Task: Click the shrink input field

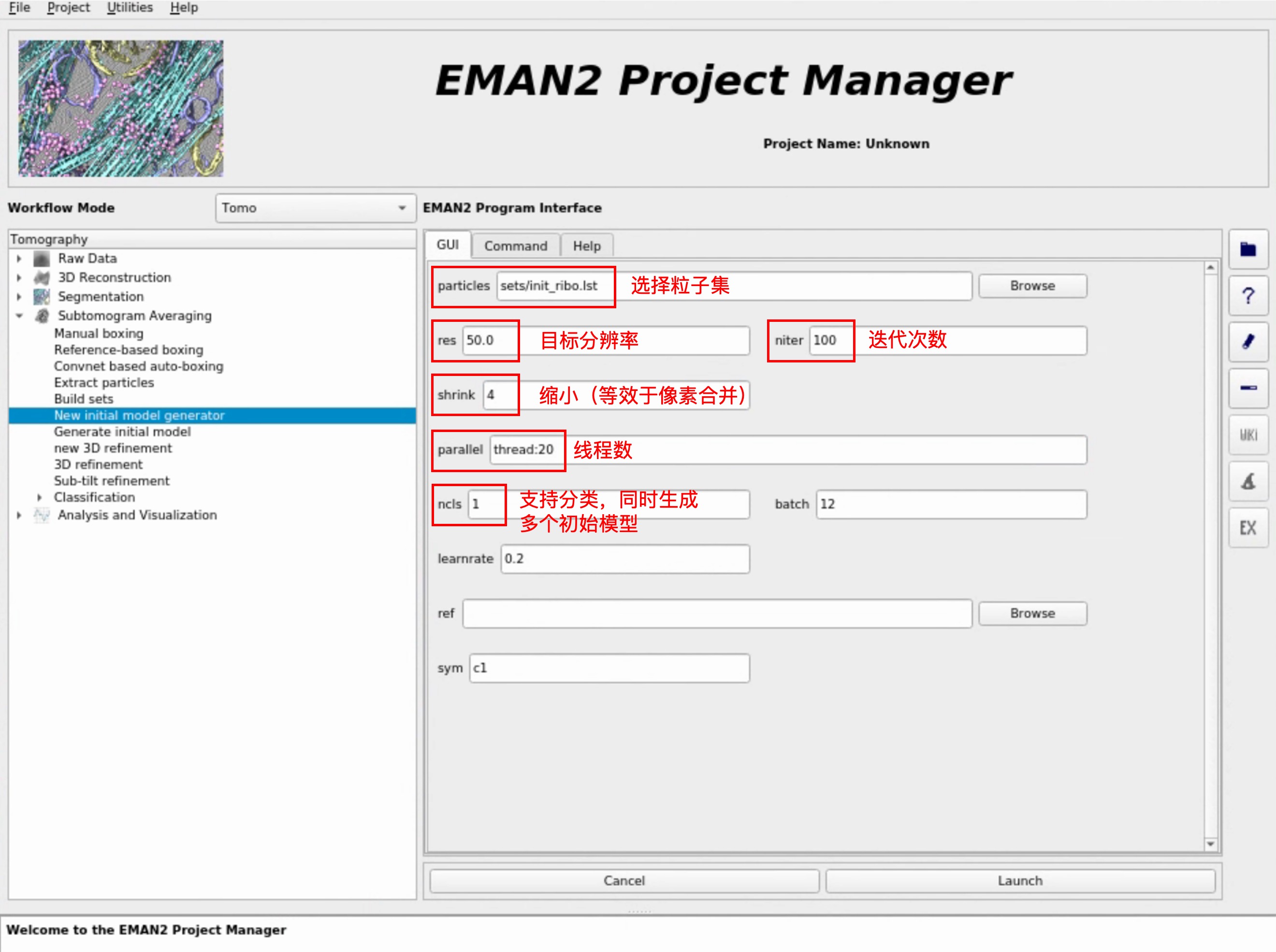Action: (x=616, y=395)
